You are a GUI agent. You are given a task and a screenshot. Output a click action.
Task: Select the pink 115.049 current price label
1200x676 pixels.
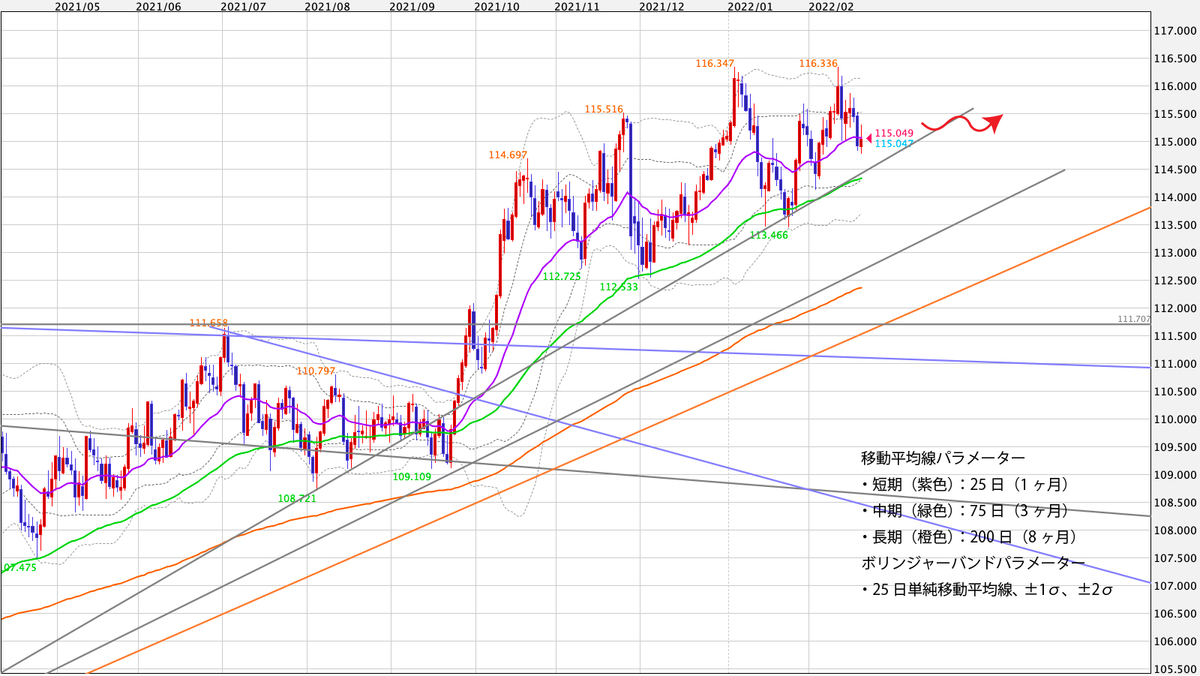[894, 133]
